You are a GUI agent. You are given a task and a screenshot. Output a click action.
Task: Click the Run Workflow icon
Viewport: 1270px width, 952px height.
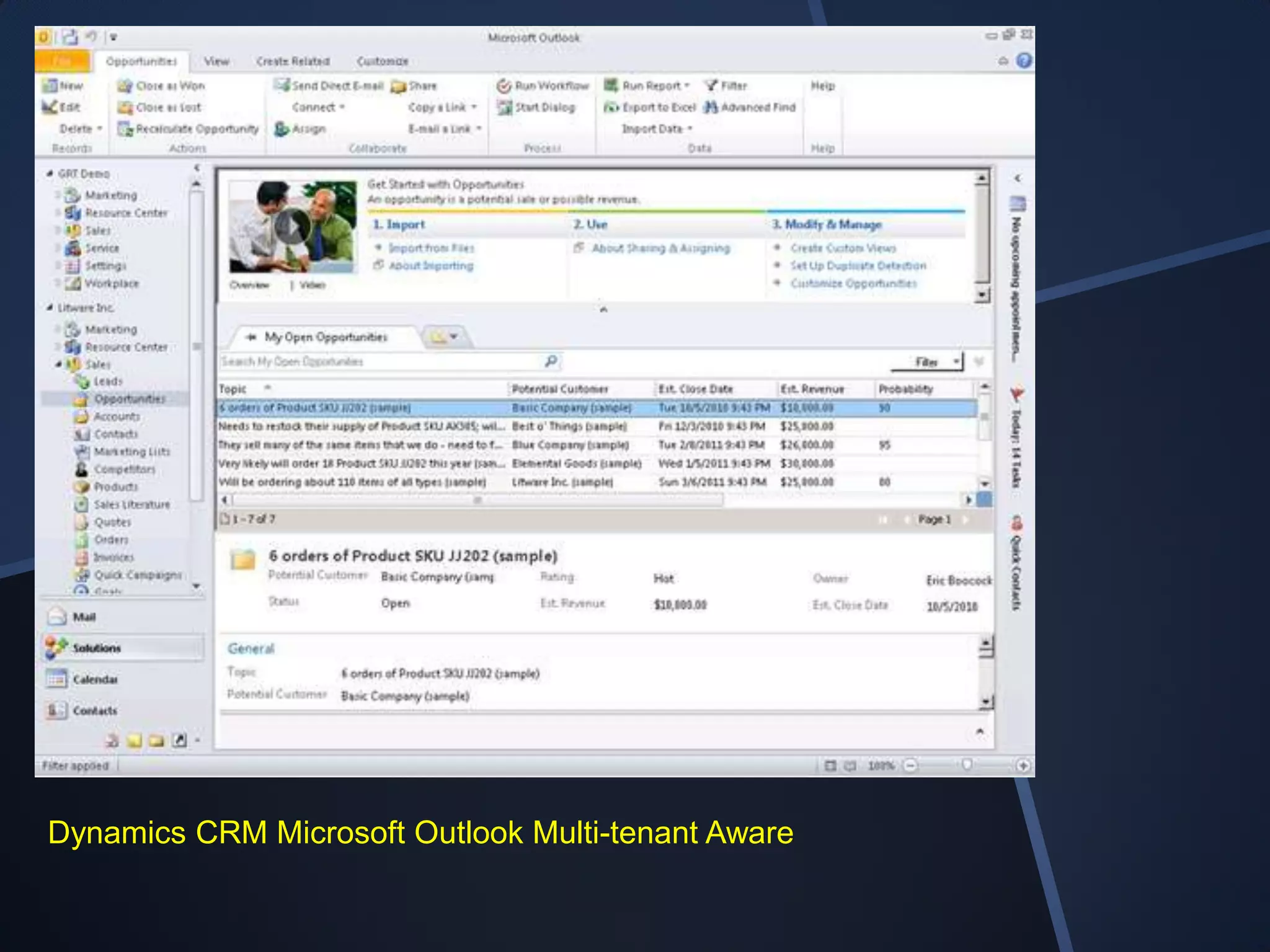point(504,86)
